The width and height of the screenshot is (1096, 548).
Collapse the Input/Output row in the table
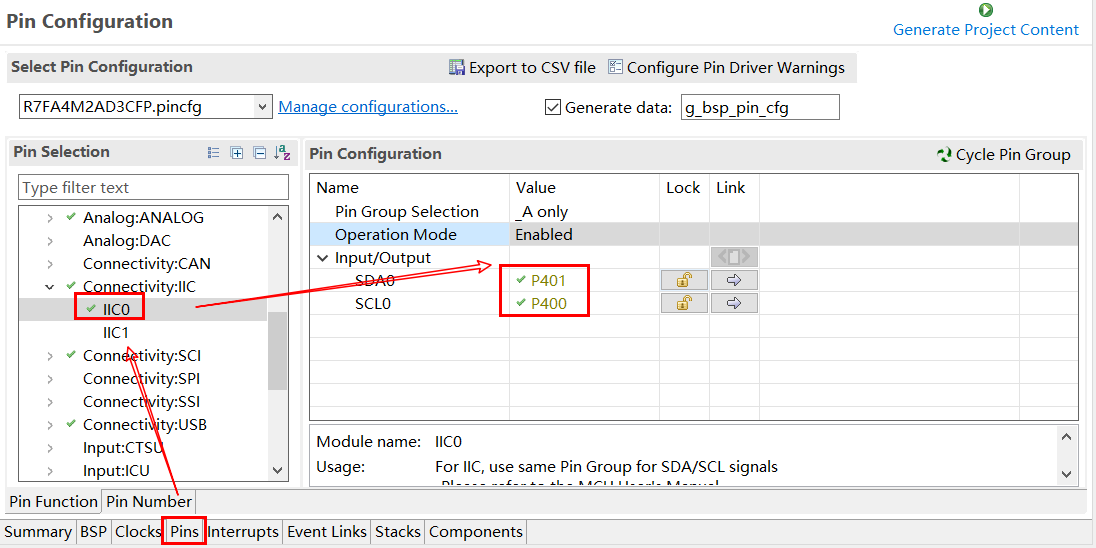[x=322, y=257]
